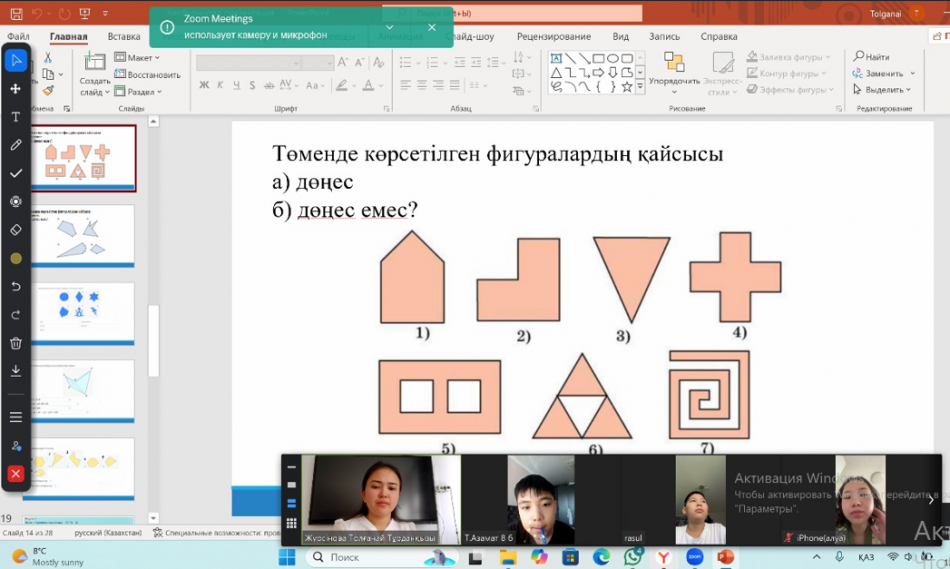Click the slide panel scroll up arrow
The image size is (950, 569).
point(153,122)
